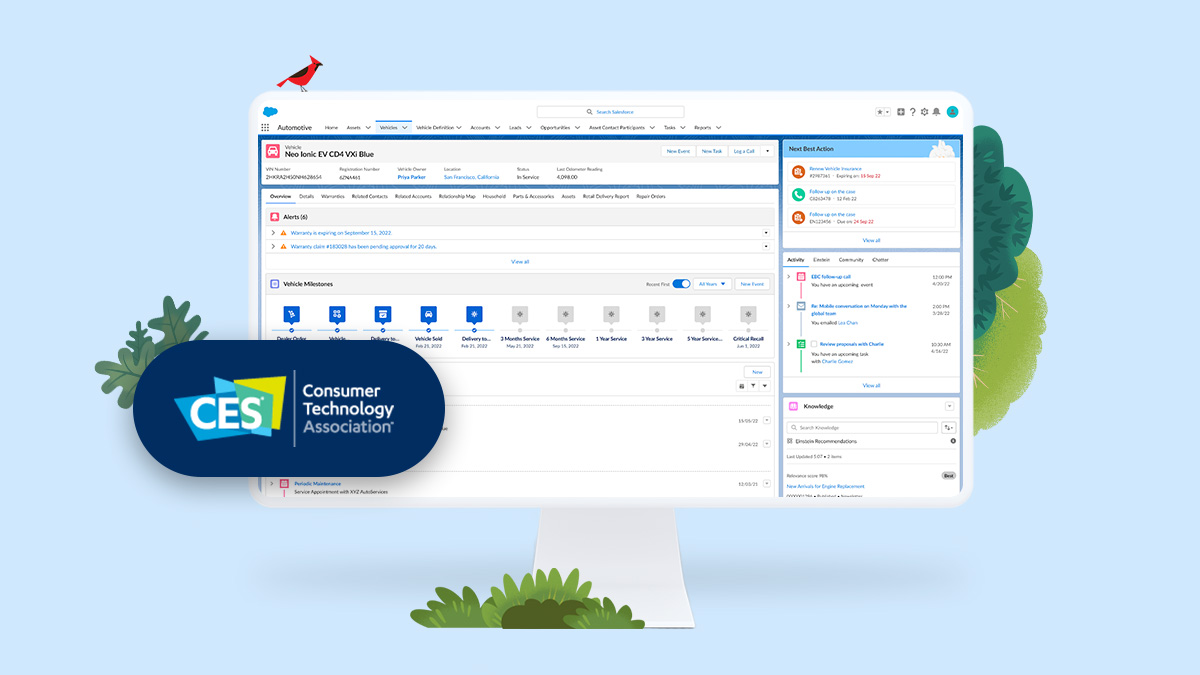
Task: Open the help question mark icon
Action: point(913,112)
